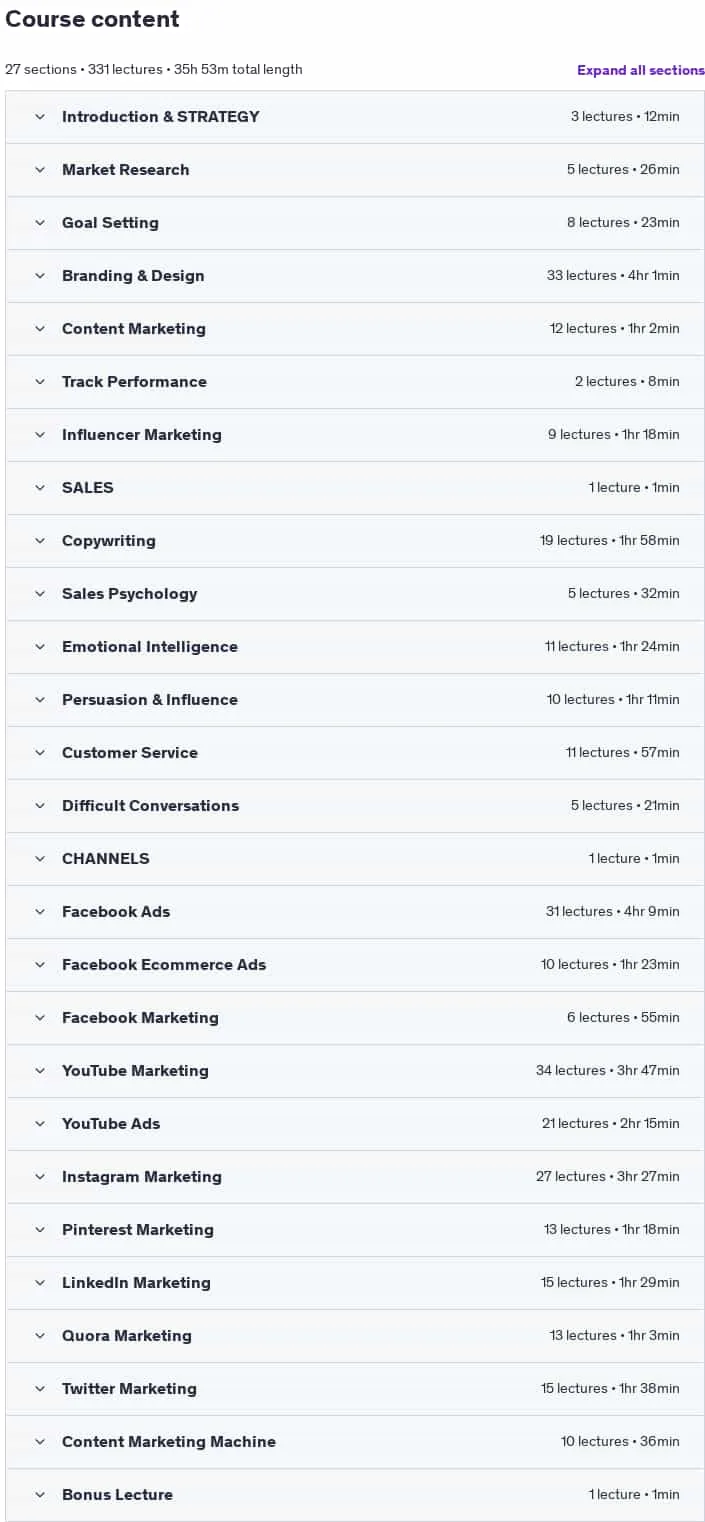Click the Facebook Ads section chevron
This screenshot has width=705, height=1522.
(x=40, y=911)
